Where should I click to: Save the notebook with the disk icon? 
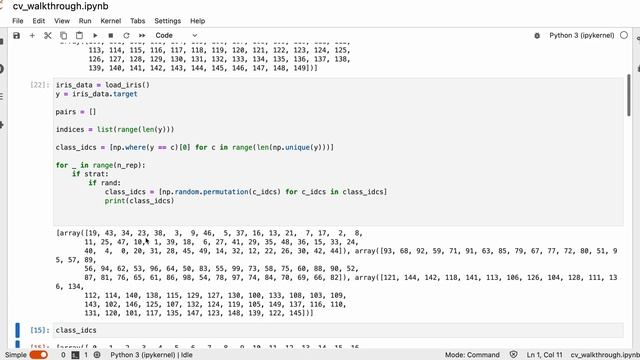[16, 36]
